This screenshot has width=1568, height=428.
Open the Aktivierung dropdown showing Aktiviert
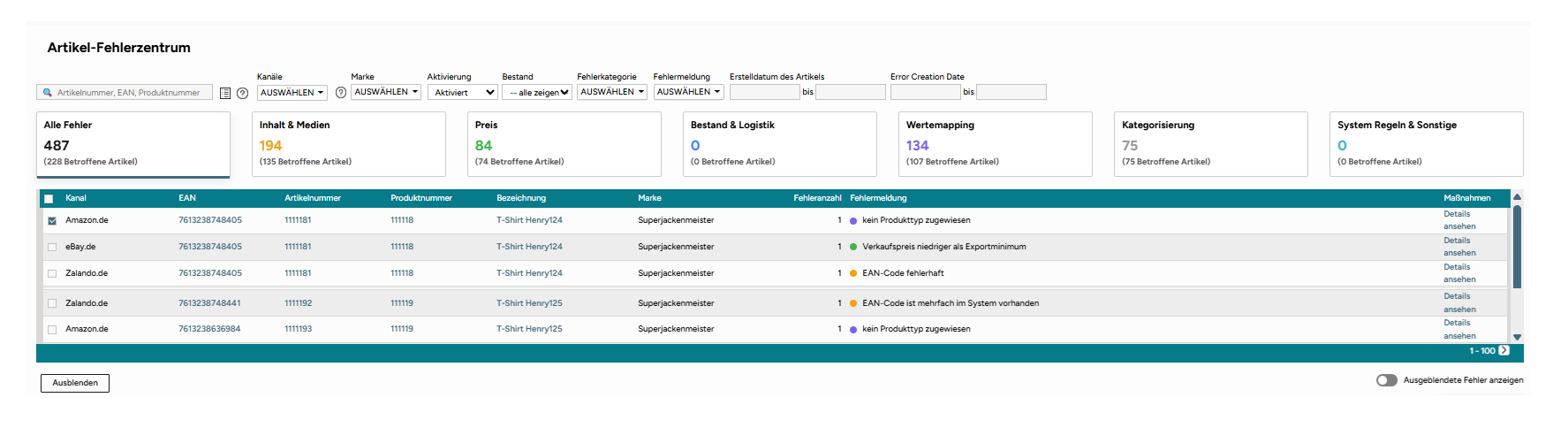[x=463, y=92]
